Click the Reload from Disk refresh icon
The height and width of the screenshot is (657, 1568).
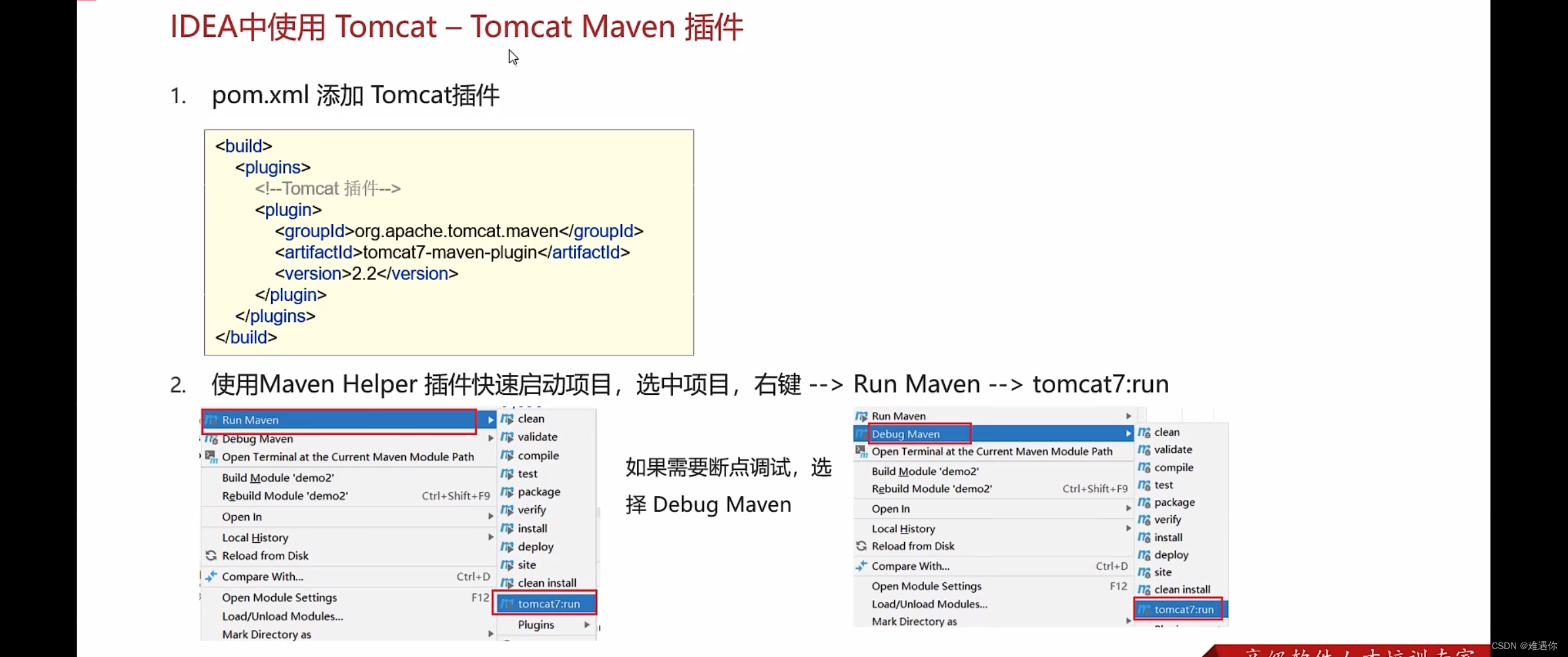[x=210, y=555]
